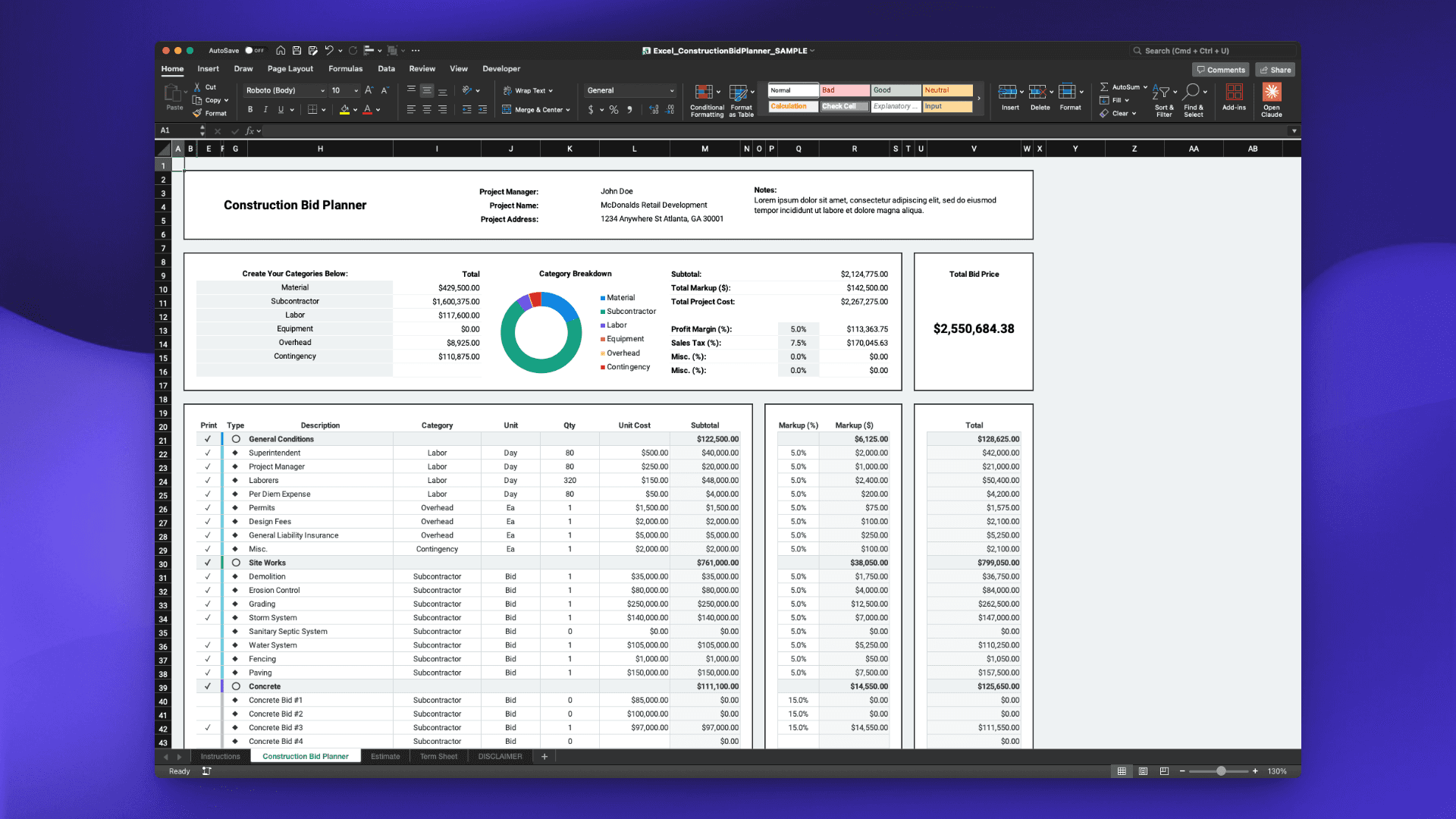Click the Insert Function fx icon
Image resolution: width=1456 pixels, height=819 pixels.
point(249,131)
